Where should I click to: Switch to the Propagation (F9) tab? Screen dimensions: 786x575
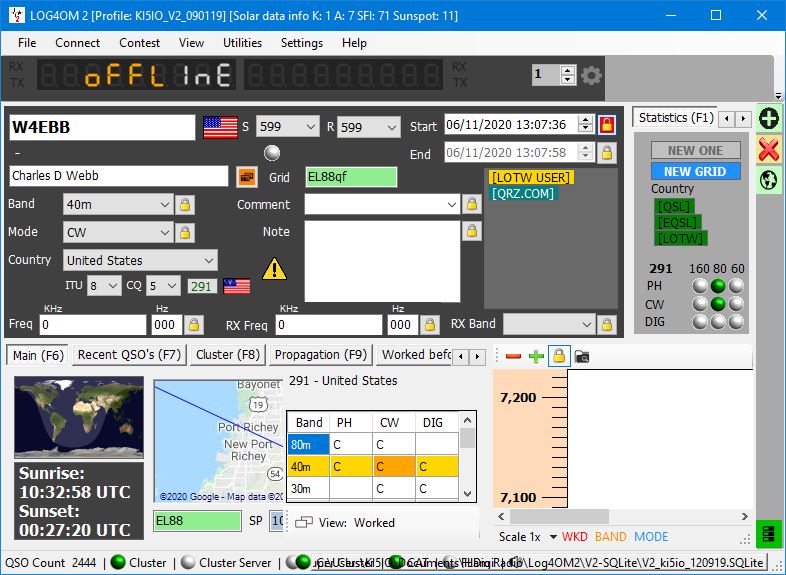pyautogui.click(x=321, y=355)
